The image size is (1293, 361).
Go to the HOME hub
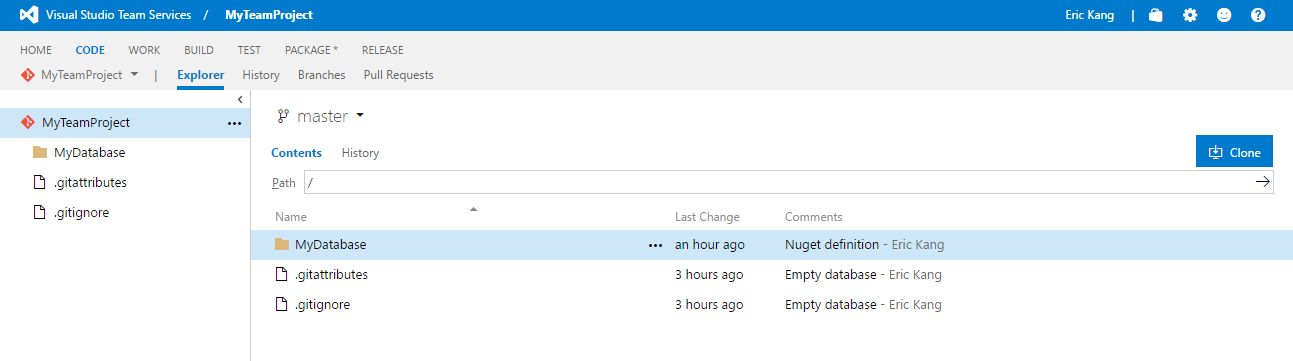pyautogui.click(x=36, y=50)
